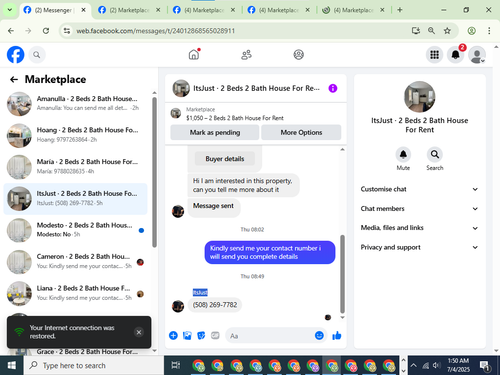Image resolution: width=500 pixels, height=375 pixels.
Task: Open the Friends icon in top navigation
Action: point(246,54)
